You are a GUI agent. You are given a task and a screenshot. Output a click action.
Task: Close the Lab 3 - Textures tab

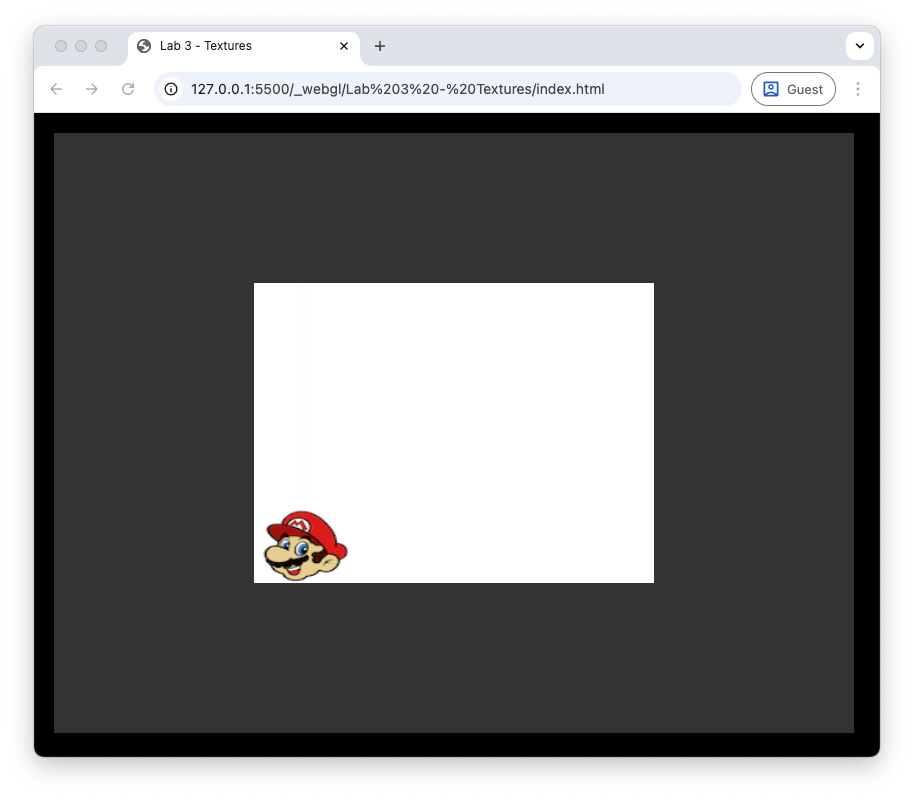click(x=344, y=46)
